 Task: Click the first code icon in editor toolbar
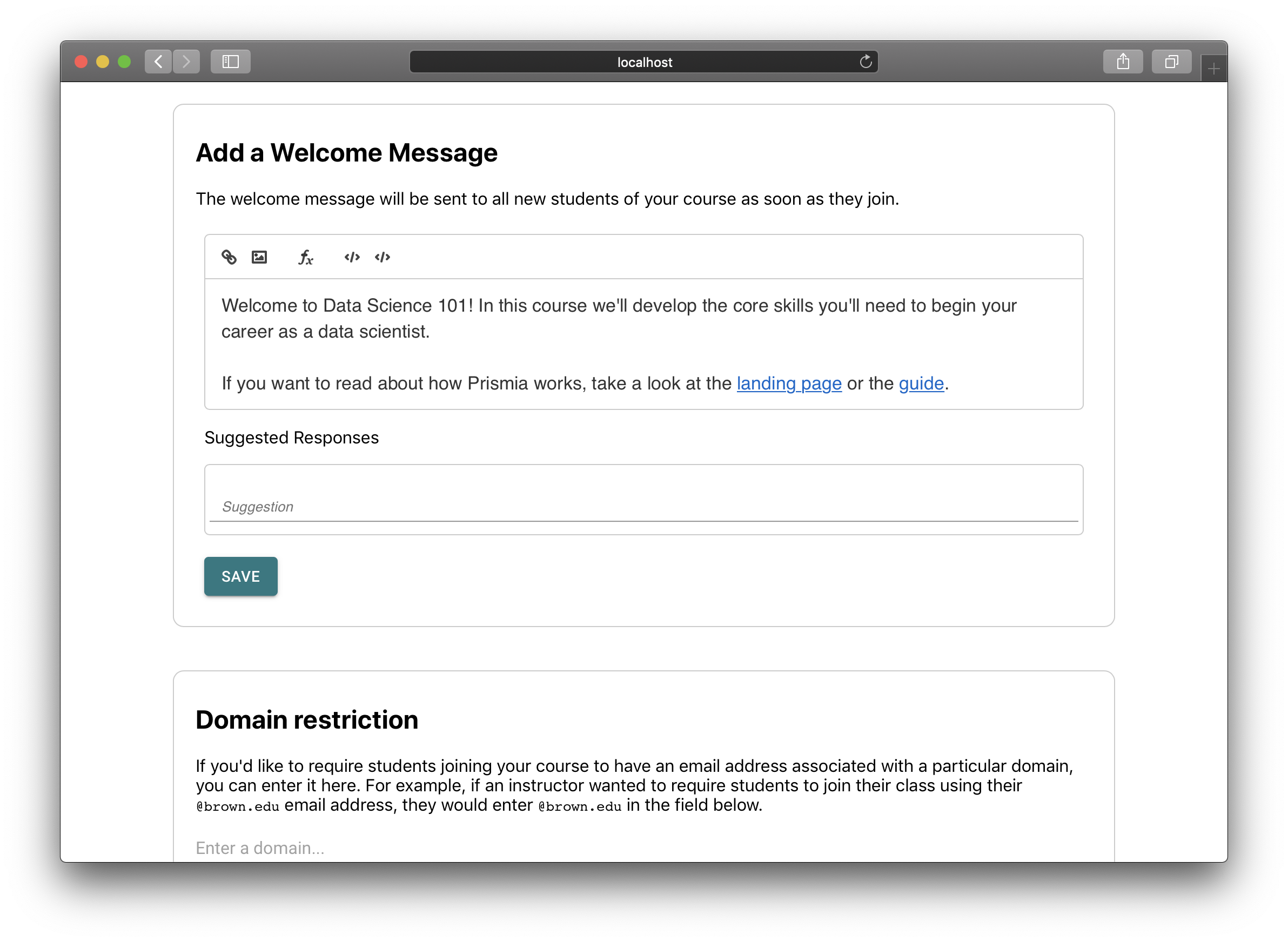pyautogui.click(x=352, y=257)
